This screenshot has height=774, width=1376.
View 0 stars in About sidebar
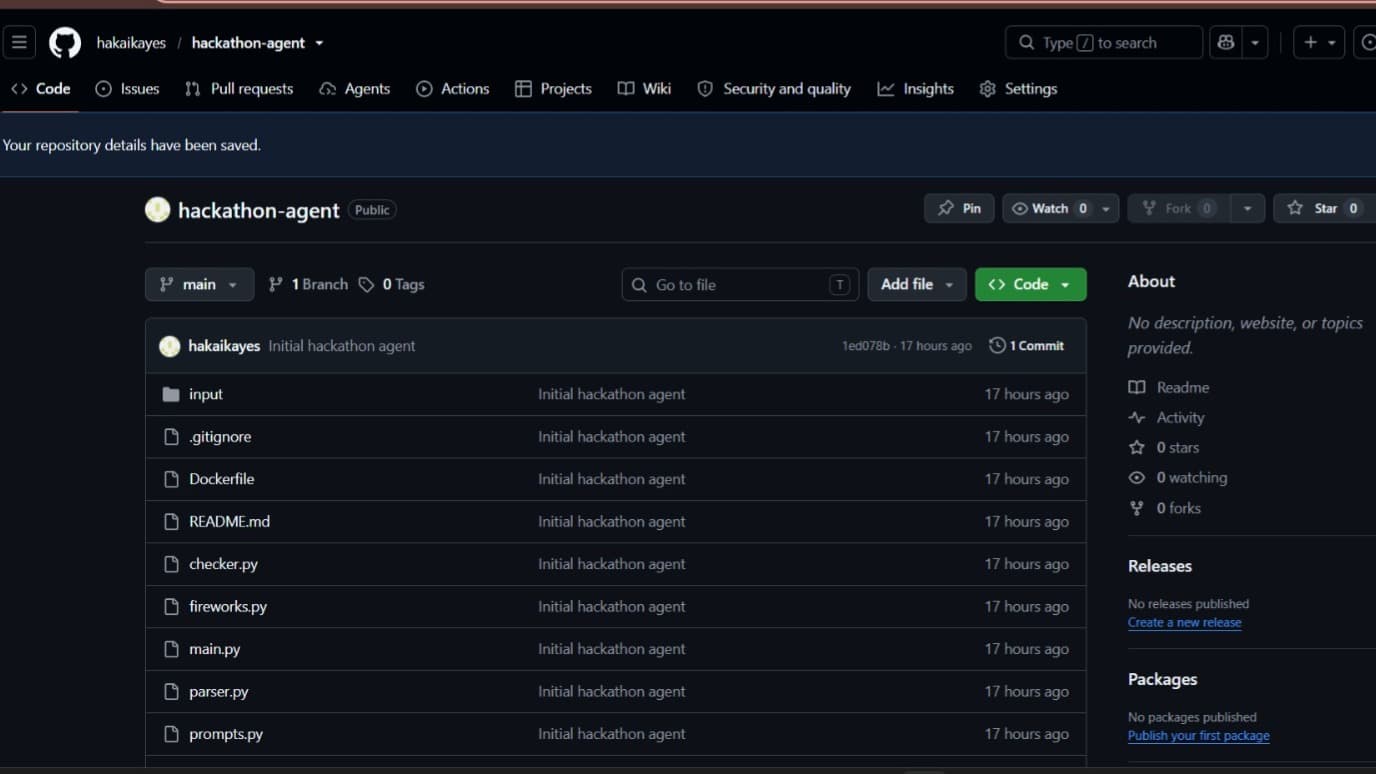(x=1164, y=447)
